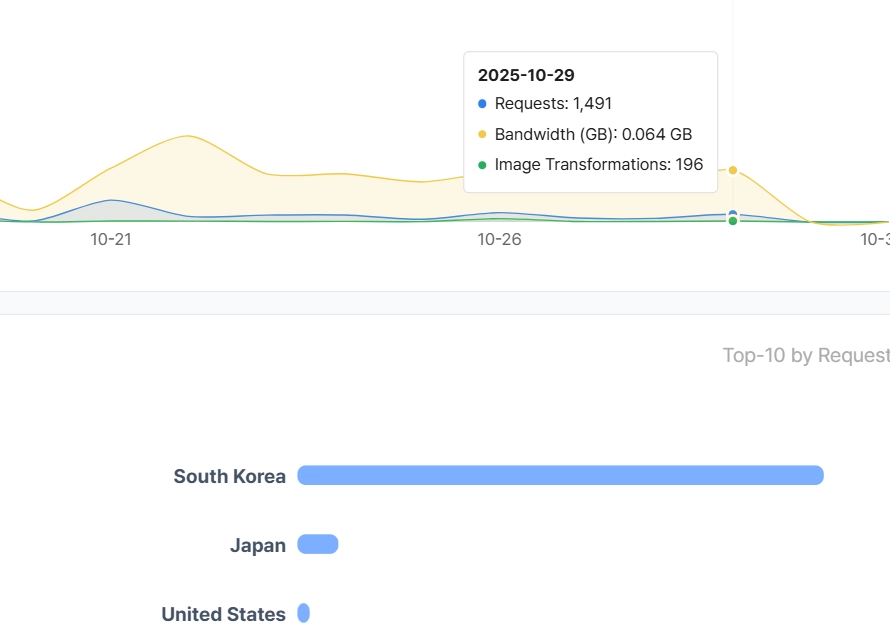Click the Japan country label

pyautogui.click(x=257, y=545)
